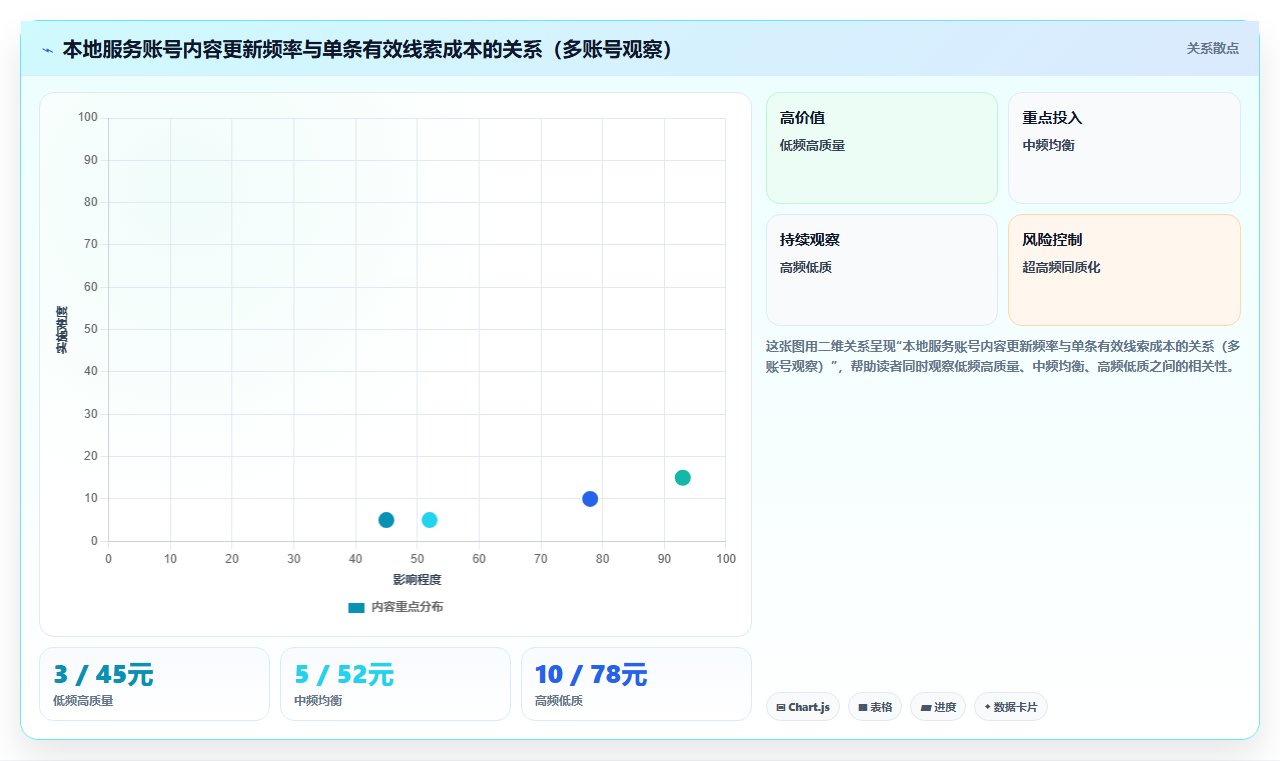Click the 进度 tag chip

click(938, 707)
